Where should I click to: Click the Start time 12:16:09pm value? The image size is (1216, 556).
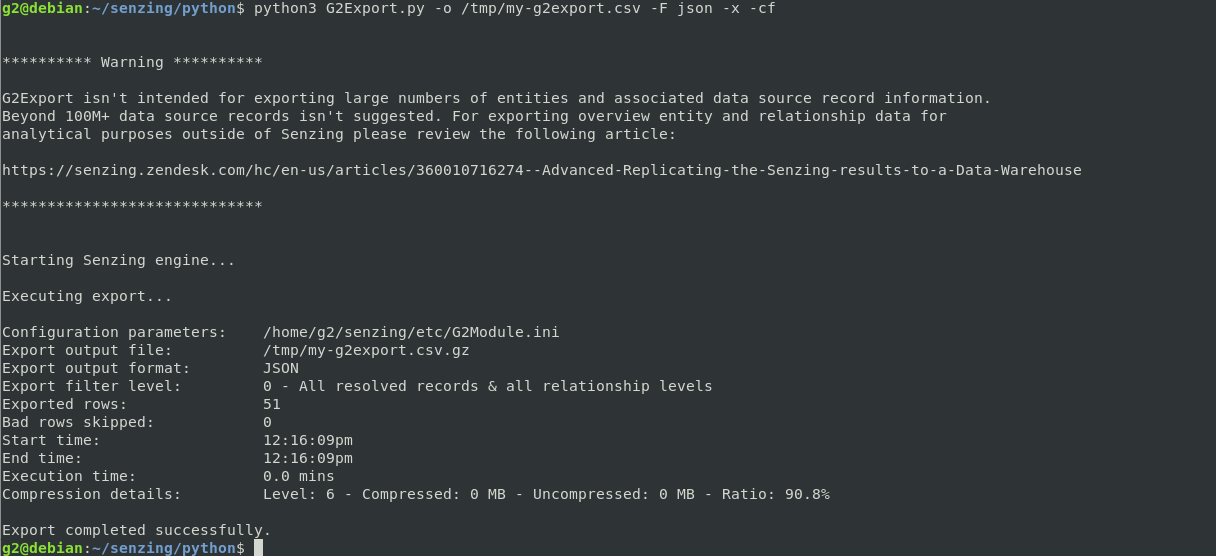click(308, 440)
